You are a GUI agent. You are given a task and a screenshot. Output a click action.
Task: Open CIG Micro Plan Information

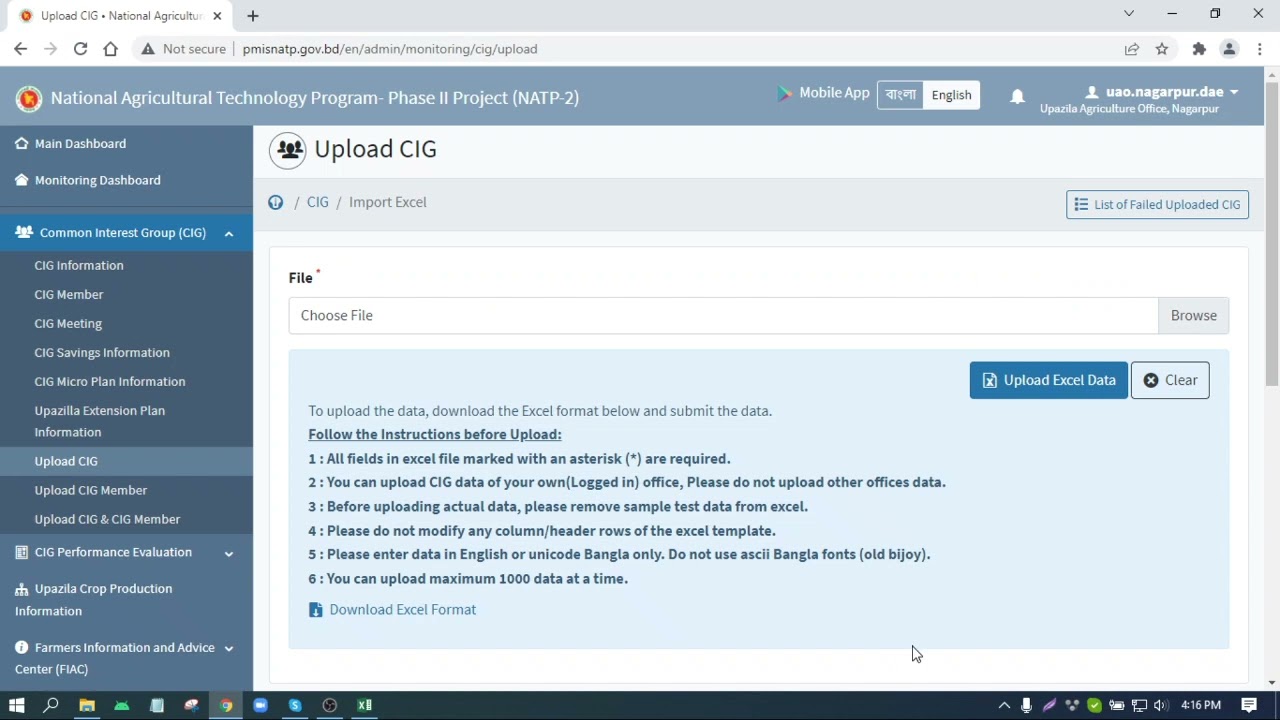point(110,381)
